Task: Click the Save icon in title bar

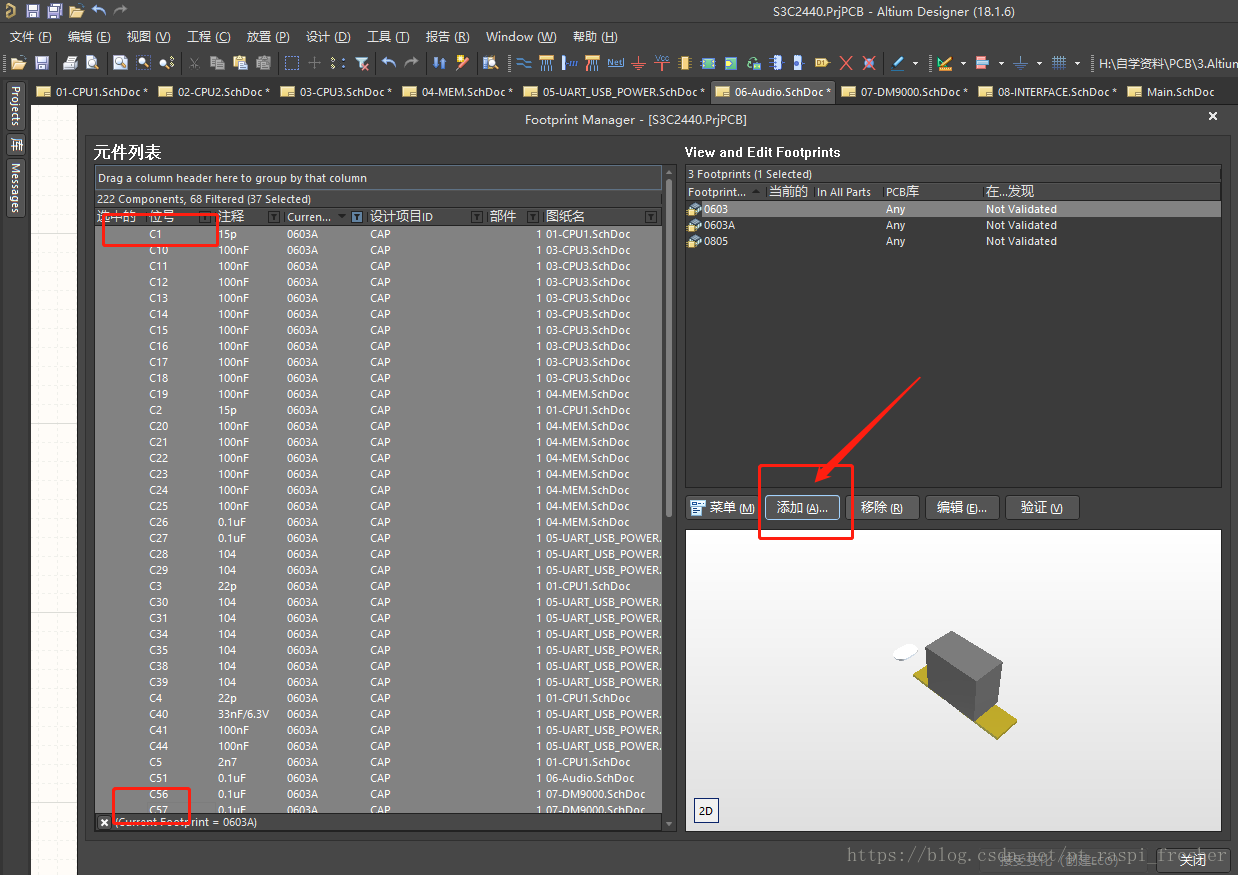Action: [x=33, y=11]
